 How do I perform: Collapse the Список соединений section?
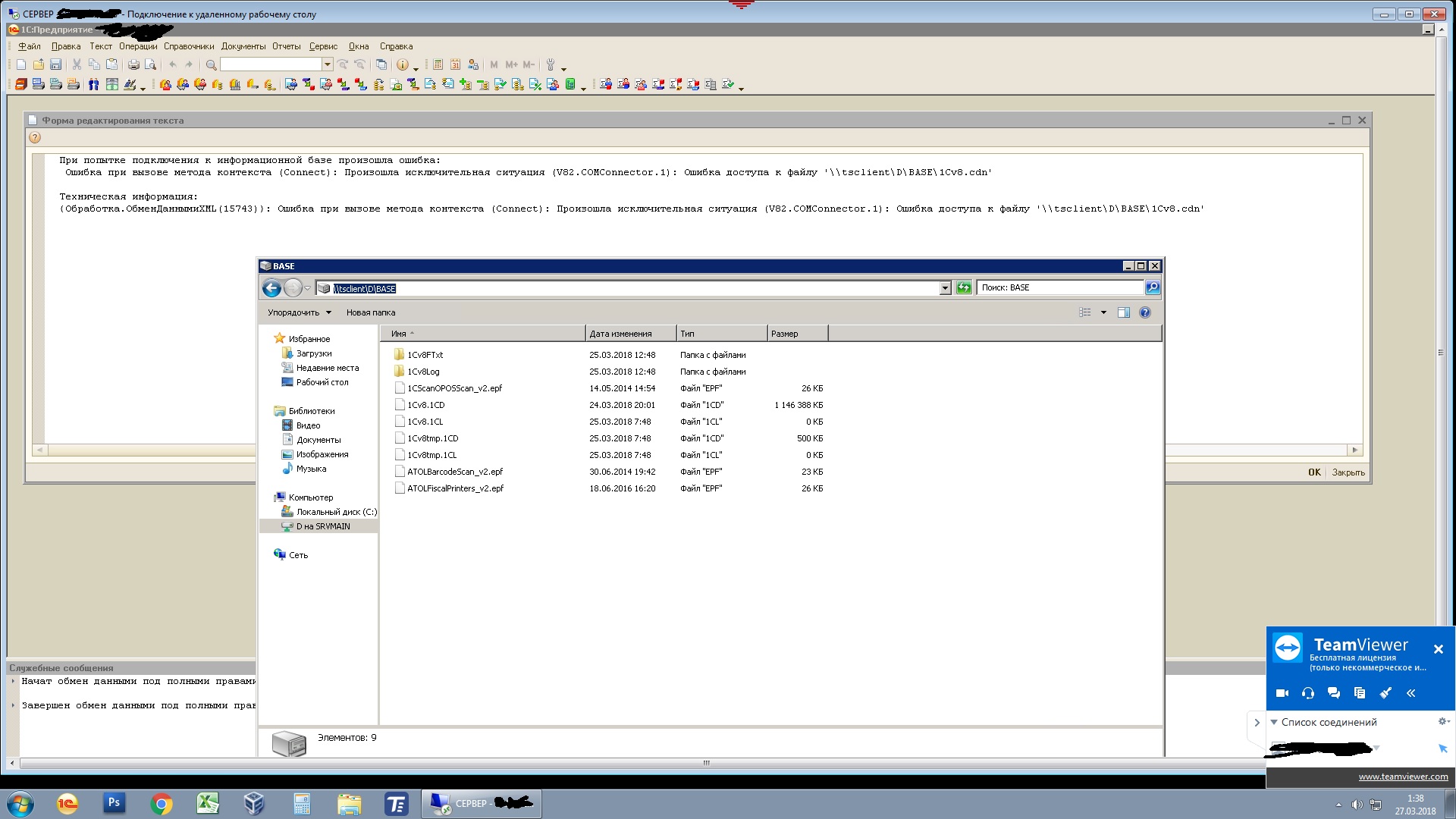tap(1275, 722)
